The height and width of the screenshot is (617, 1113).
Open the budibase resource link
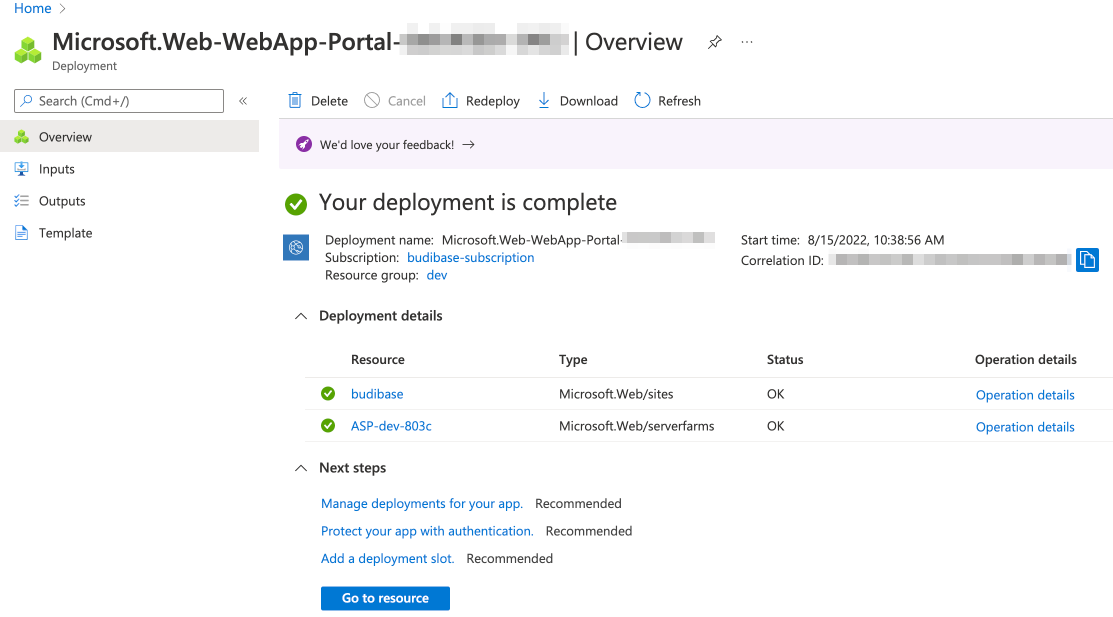point(377,393)
